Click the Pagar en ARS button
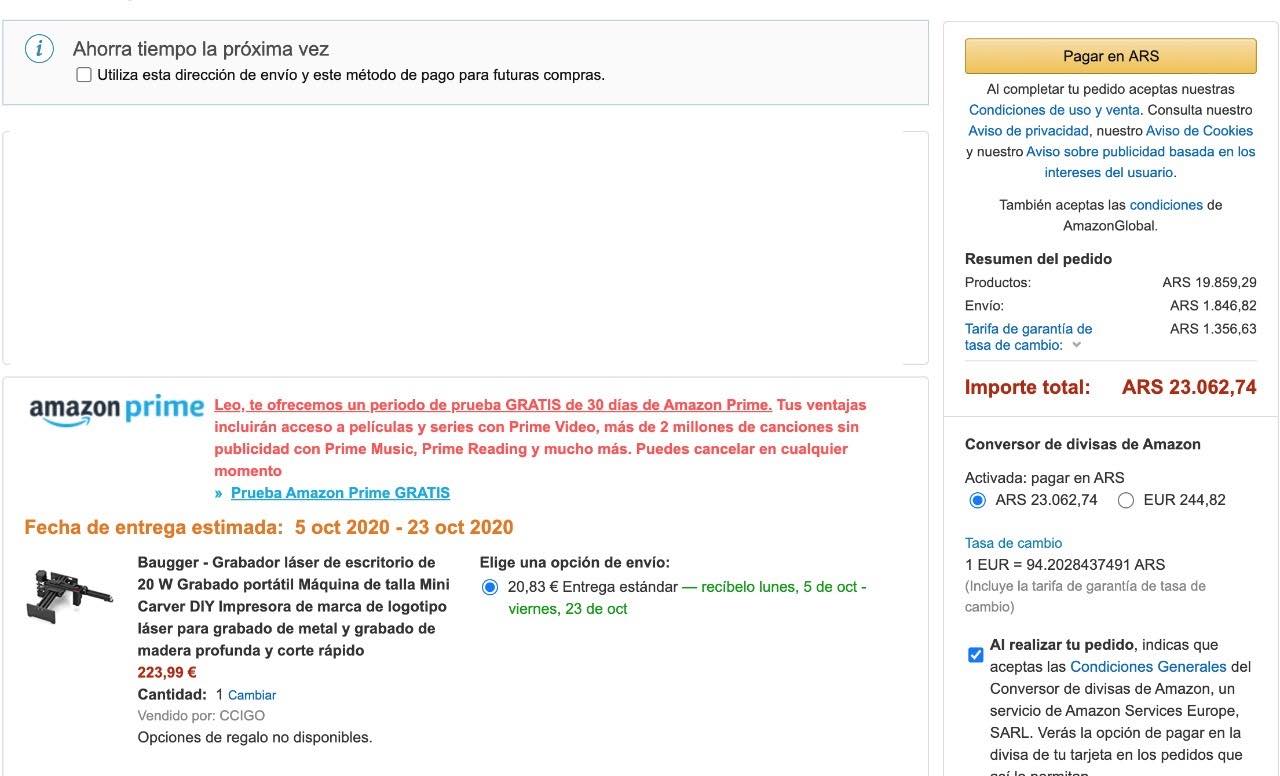The width and height of the screenshot is (1280, 776). 1110,56
